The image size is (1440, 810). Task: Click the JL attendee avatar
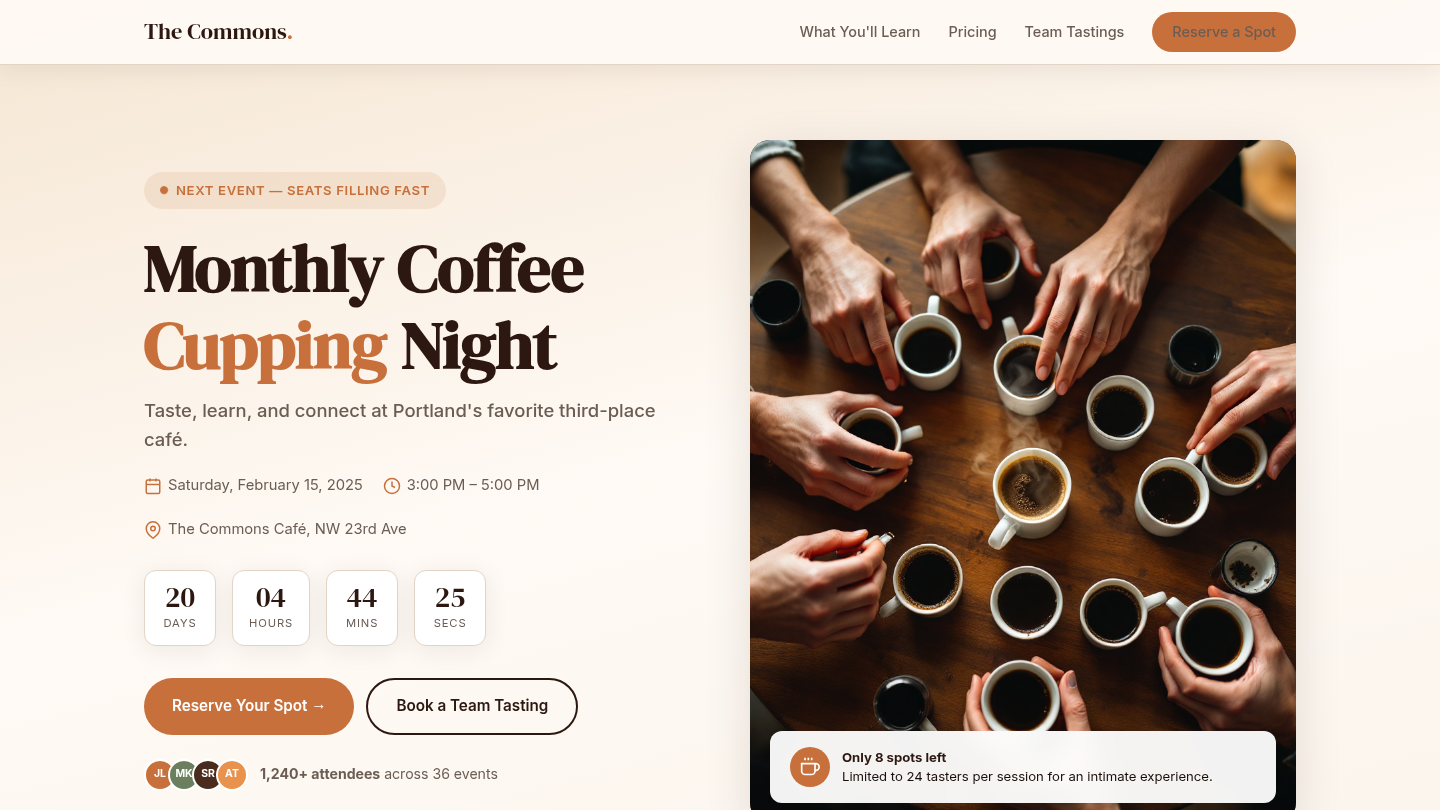(x=160, y=774)
